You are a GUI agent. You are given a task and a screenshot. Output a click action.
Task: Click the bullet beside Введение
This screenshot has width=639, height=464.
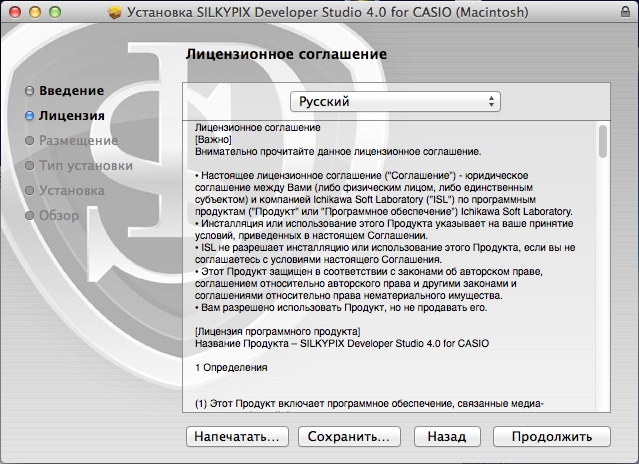coord(29,90)
